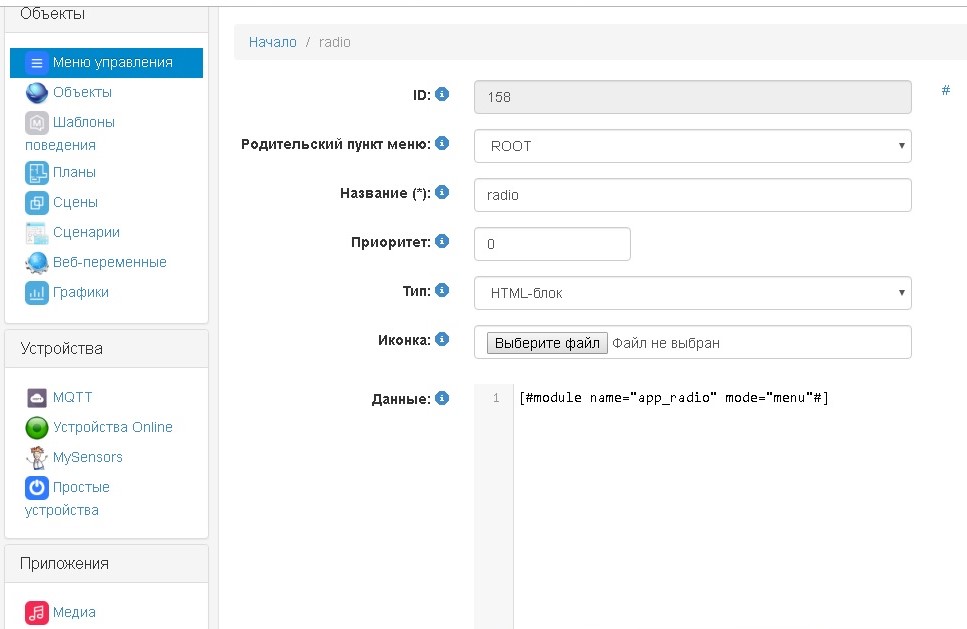
Task: Click the MySensors icon
Action: [37, 458]
